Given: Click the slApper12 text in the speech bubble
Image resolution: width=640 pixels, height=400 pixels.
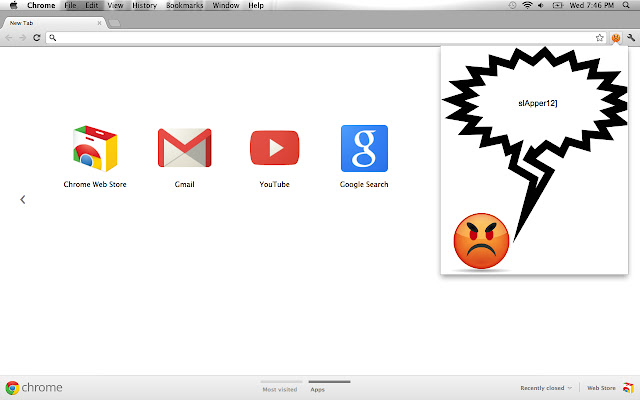Looking at the screenshot, I should (538, 103).
